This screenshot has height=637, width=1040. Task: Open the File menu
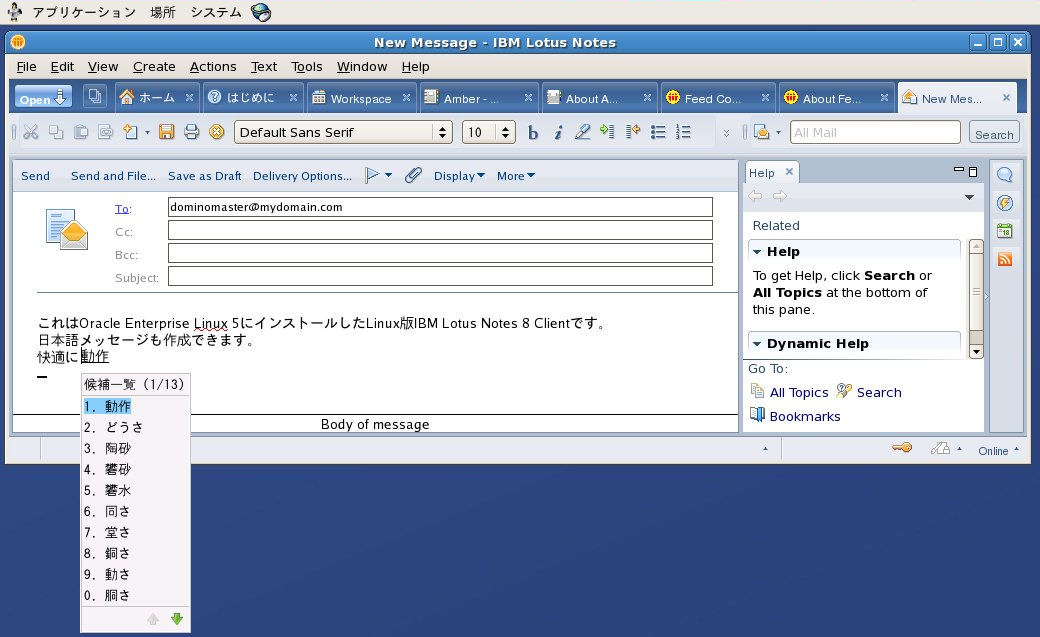(x=27, y=66)
